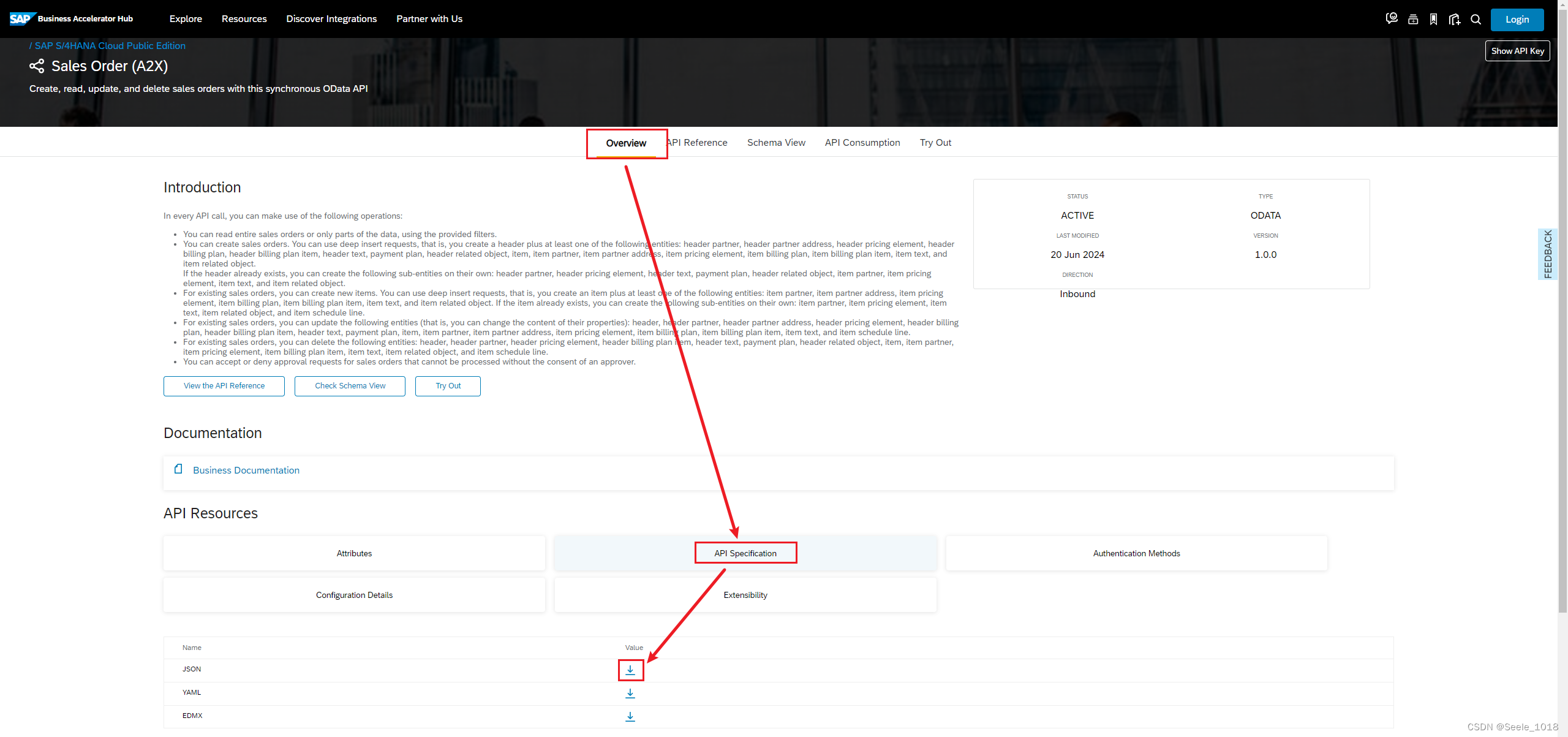Viewport: 1568px width, 737px height.
Task: Click the stacked collection plus icon
Action: click(x=1413, y=19)
